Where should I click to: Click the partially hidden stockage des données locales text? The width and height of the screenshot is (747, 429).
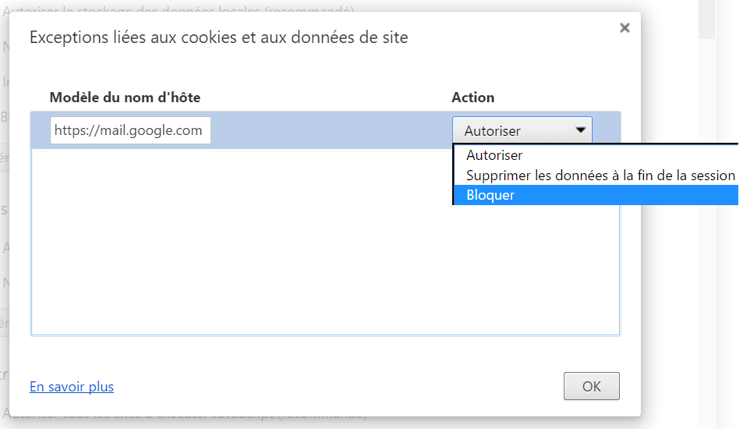click(x=179, y=9)
